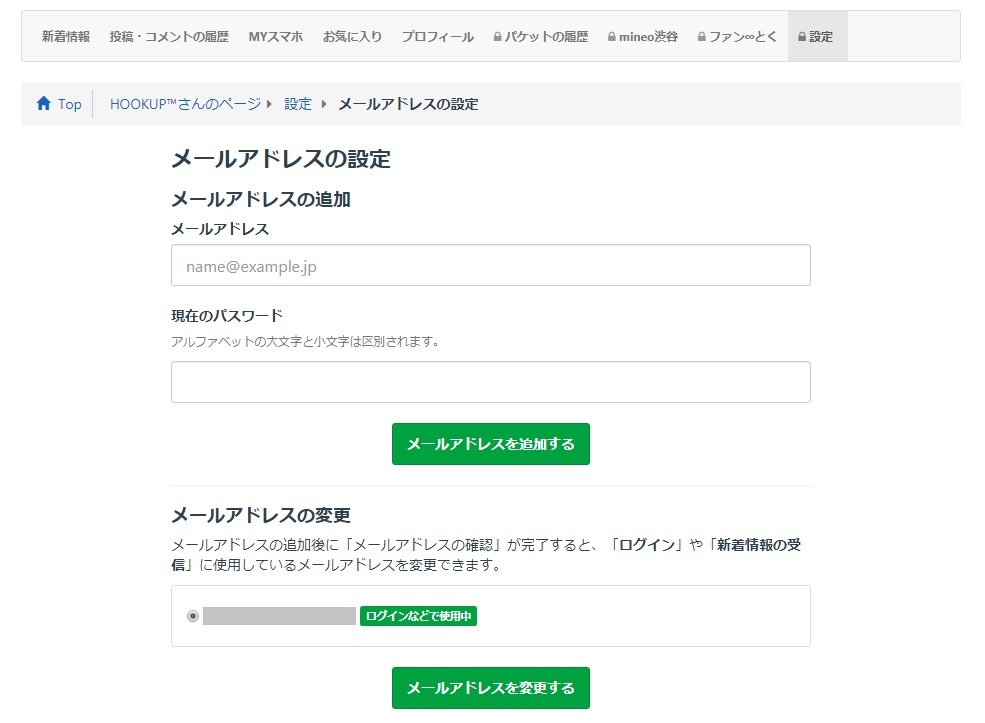The height and width of the screenshot is (723, 985).
Task: Focus the 現在のパスワード input field
Action: [x=490, y=382]
